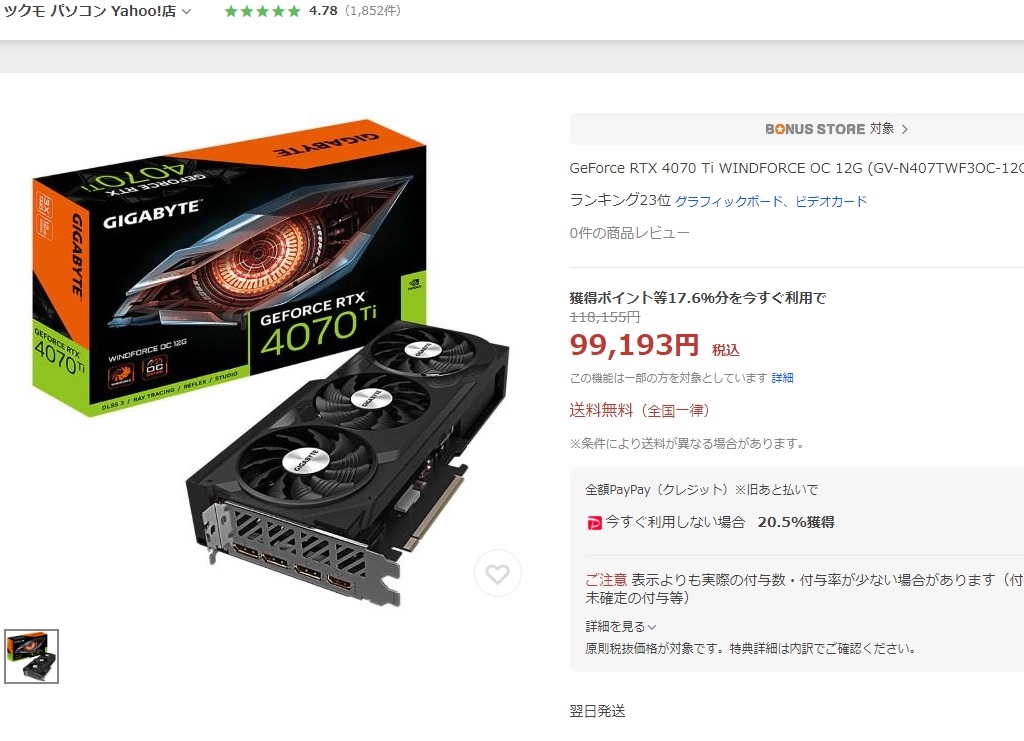Image resolution: width=1024 pixels, height=741 pixels.
Task: Add product to favorites with heart icon
Action: [x=497, y=573]
